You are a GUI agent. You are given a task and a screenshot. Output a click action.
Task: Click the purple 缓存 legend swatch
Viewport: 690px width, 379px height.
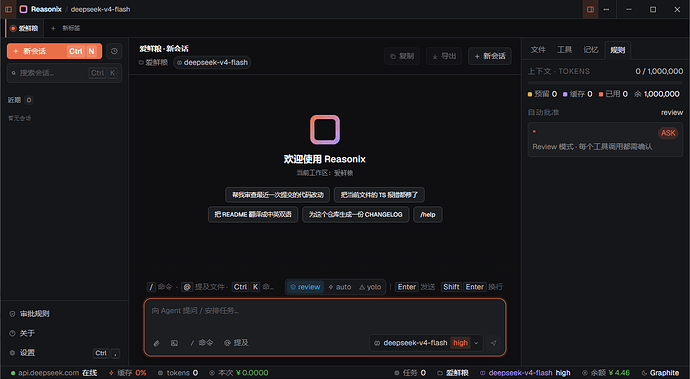tap(565, 94)
